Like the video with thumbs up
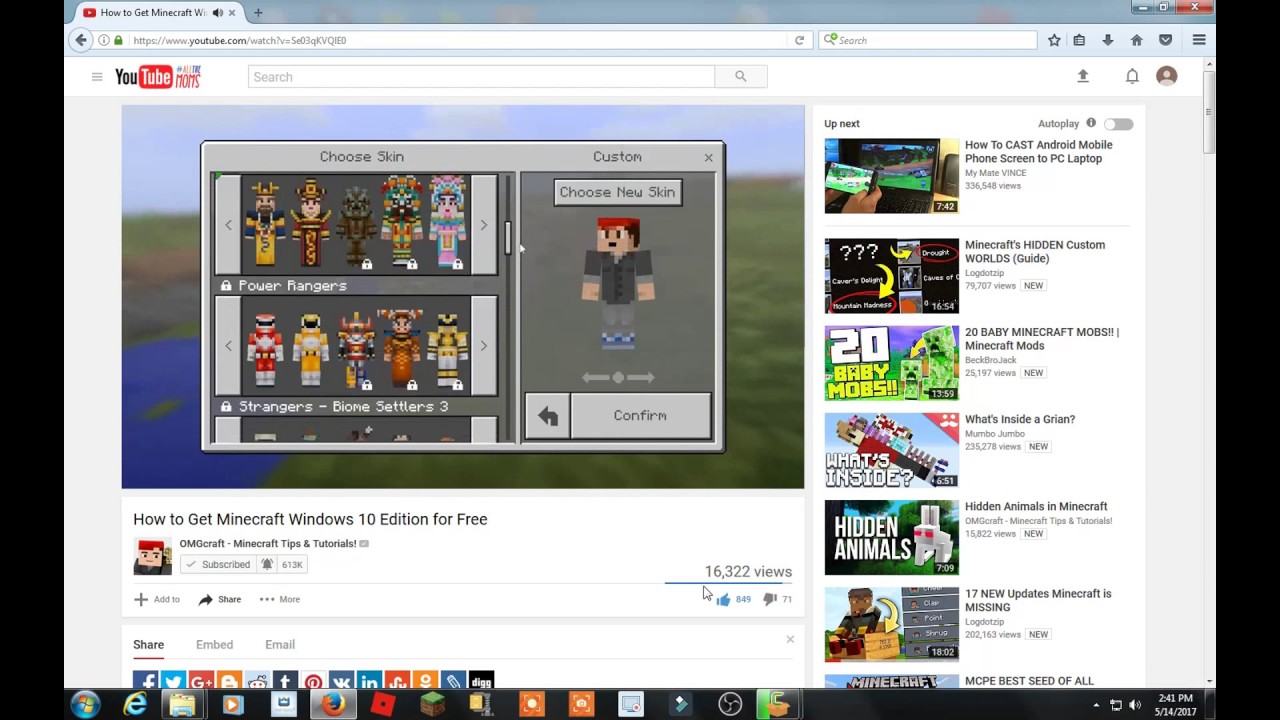The width and height of the screenshot is (1280, 720). click(x=723, y=599)
